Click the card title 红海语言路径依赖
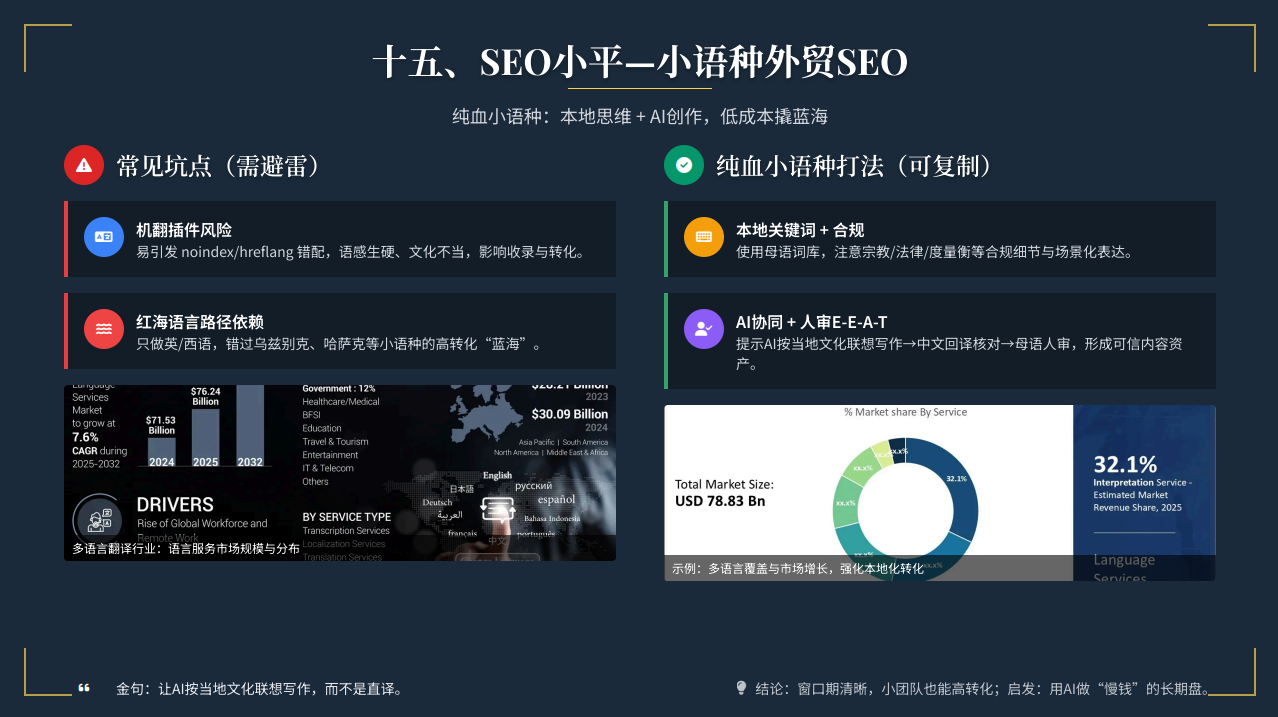The image size is (1278, 717). point(200,322)
